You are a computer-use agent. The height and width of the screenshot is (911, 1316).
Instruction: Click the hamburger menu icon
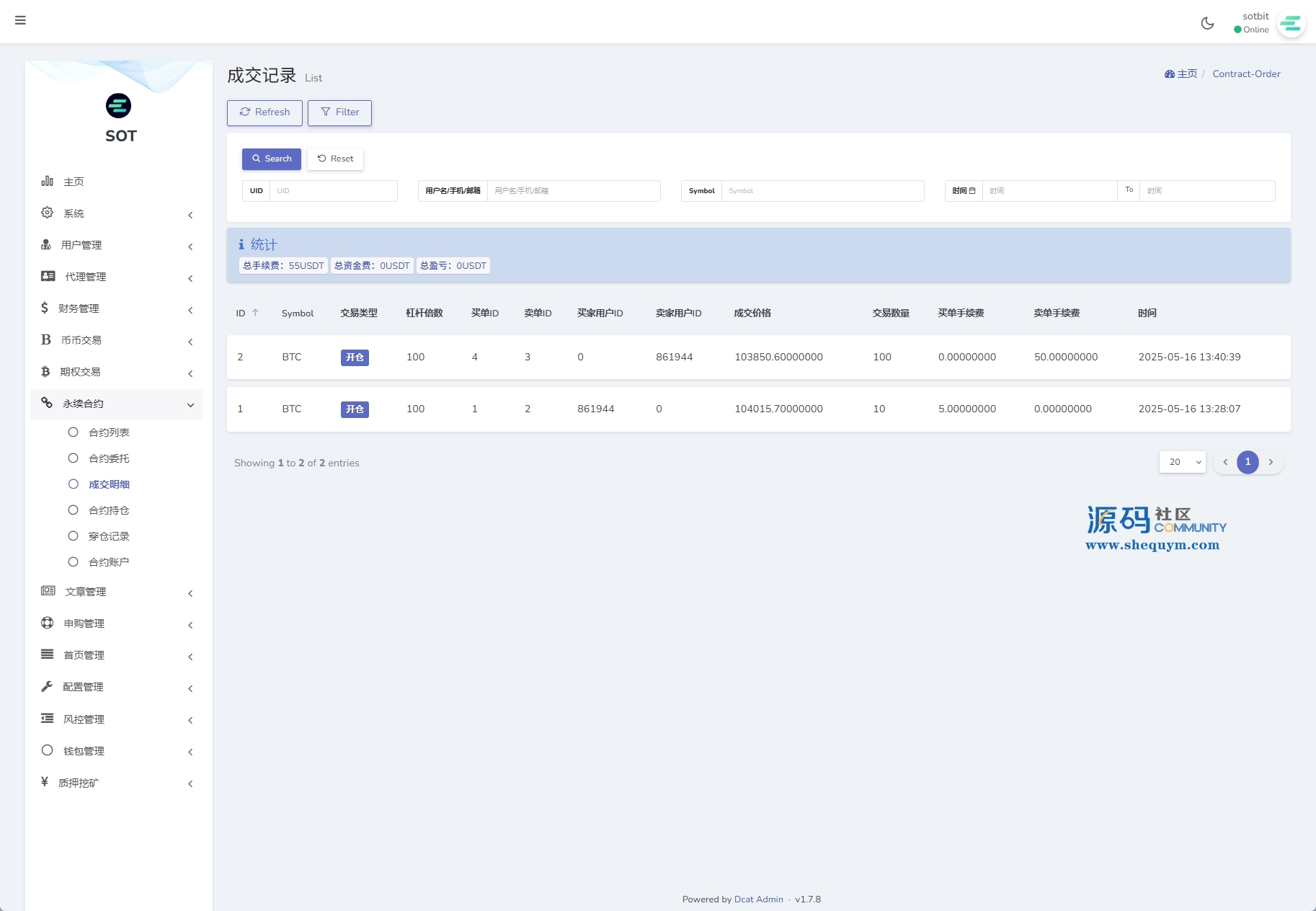point(20,20)
